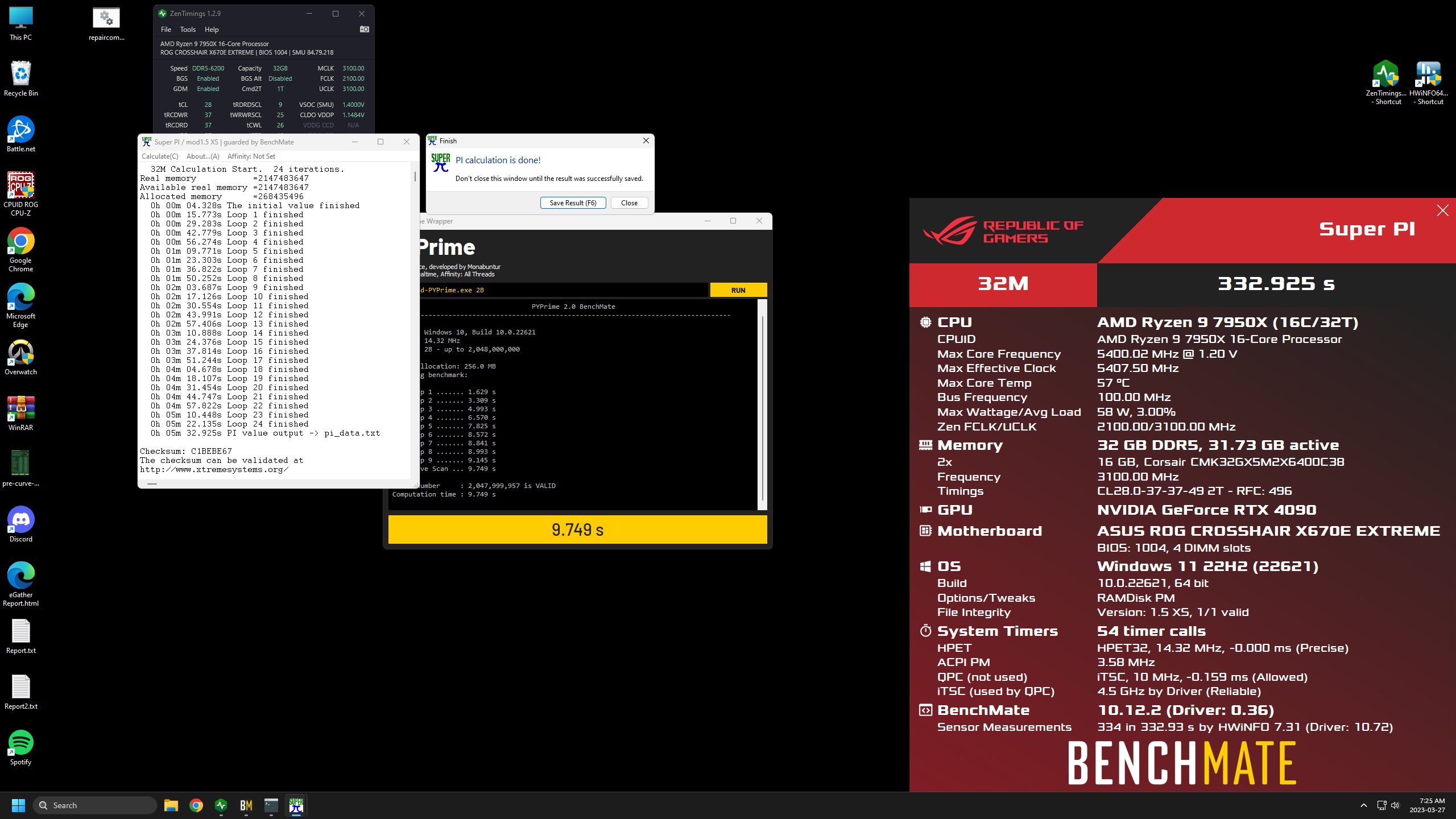Open the HWiNFO64 shortcut on desktop
Screen dimensions: 1456x819
pos(1428,83)
